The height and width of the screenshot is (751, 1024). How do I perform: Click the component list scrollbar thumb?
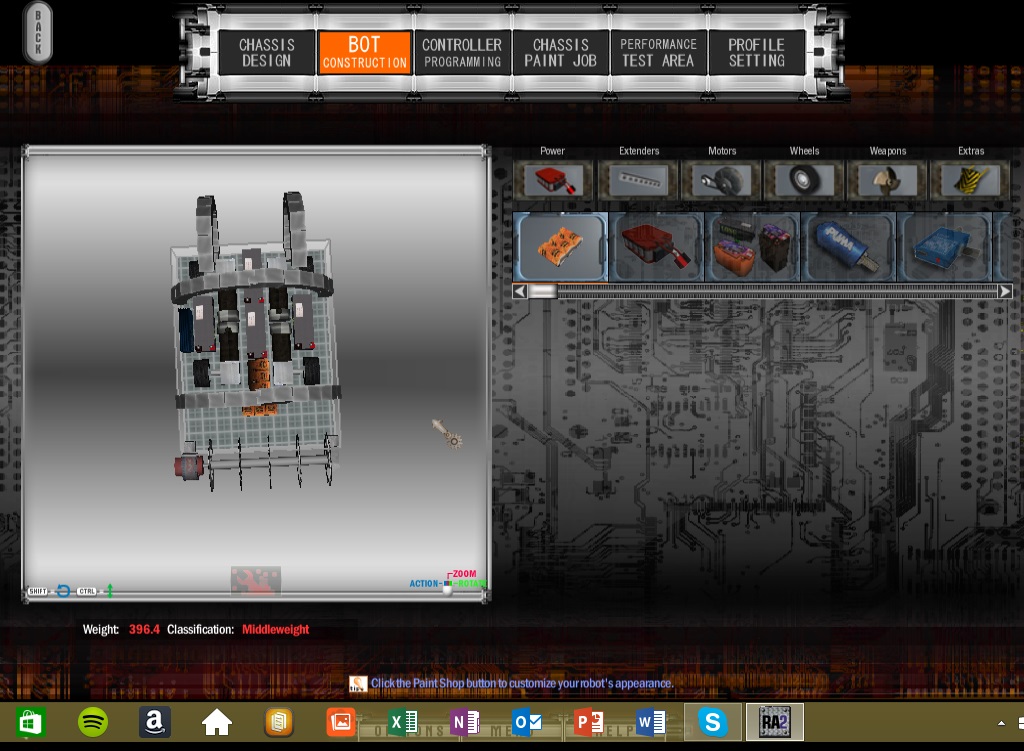click(543, 291)
